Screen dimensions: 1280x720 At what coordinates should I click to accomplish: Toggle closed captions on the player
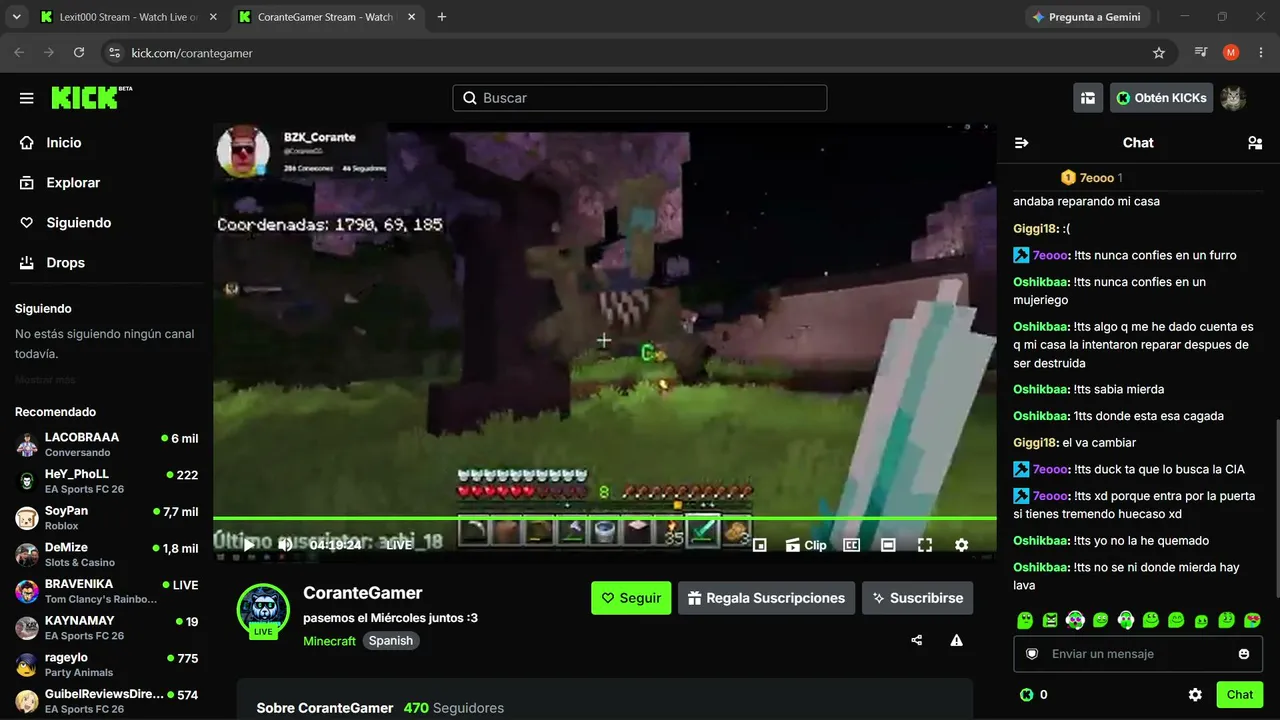852,545
